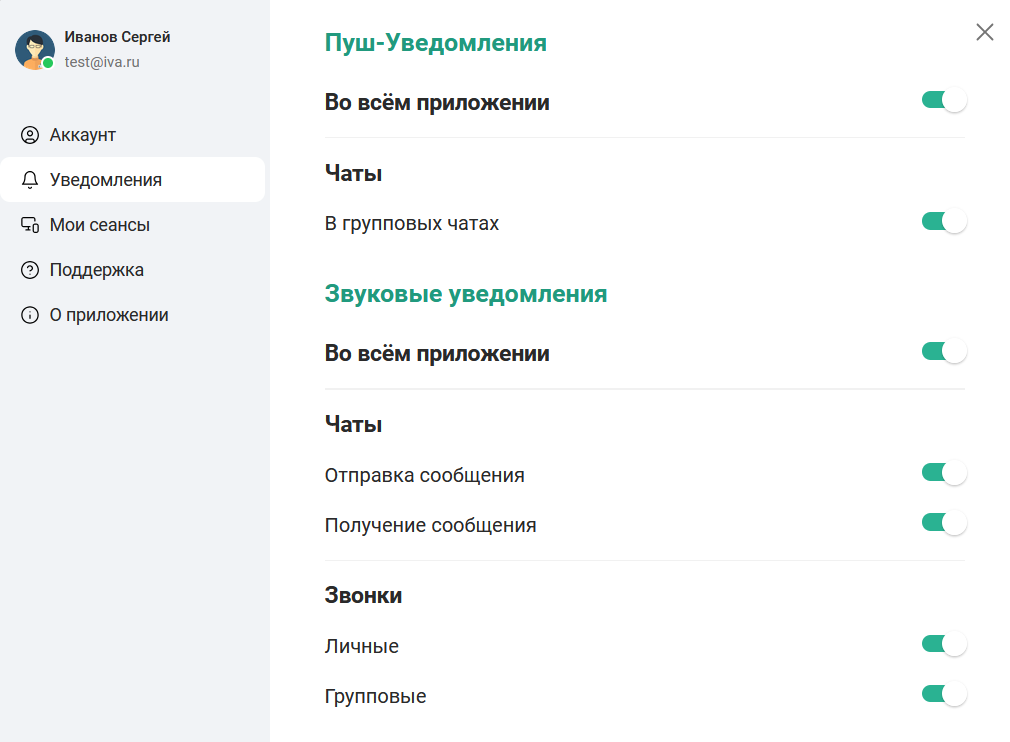Disable push notifications Во всём приложении
Image resolution: width=1010 pixels, height=742 pixels.
click(943, 100)
